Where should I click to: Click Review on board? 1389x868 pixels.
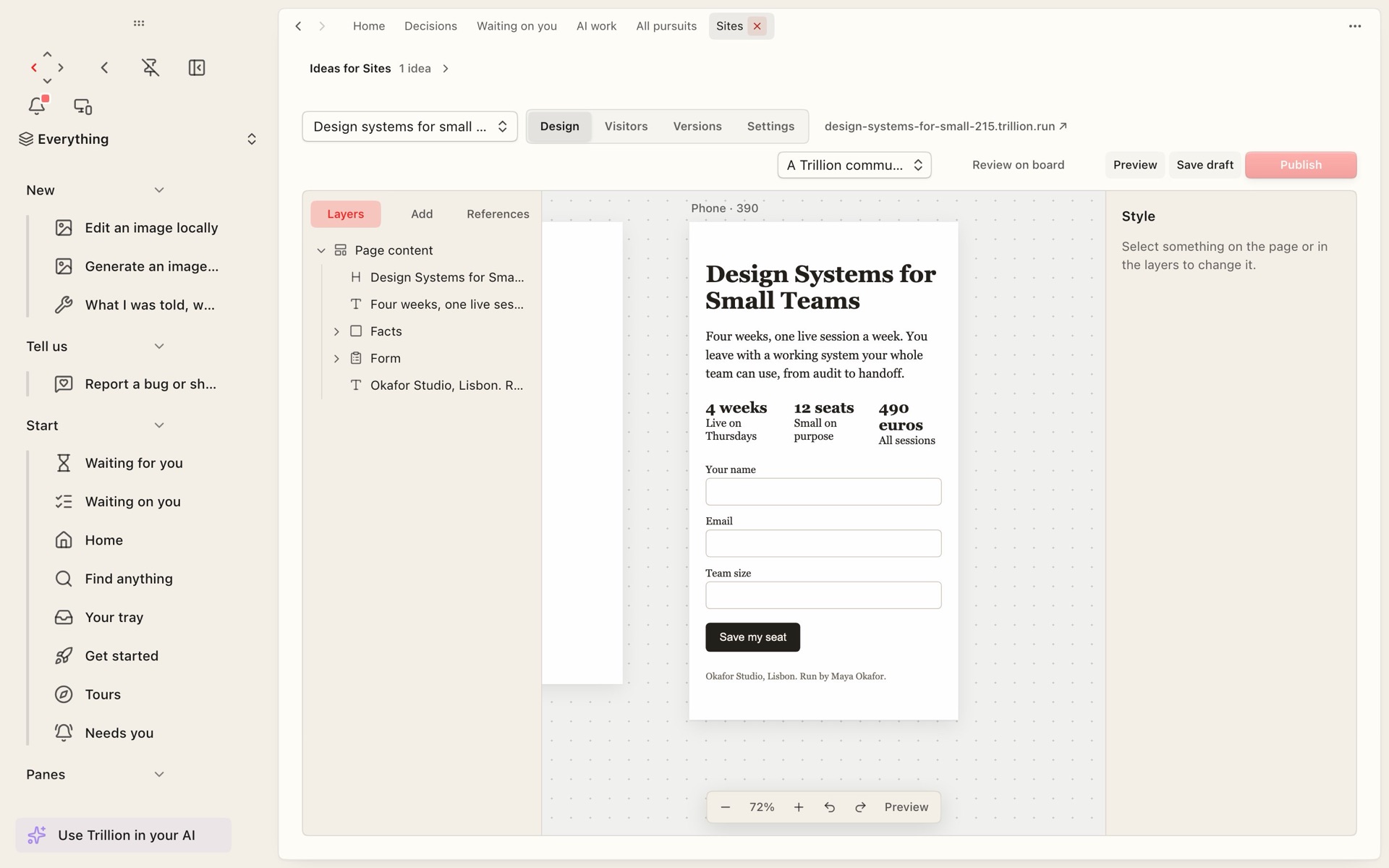(x=1018, y=165)
